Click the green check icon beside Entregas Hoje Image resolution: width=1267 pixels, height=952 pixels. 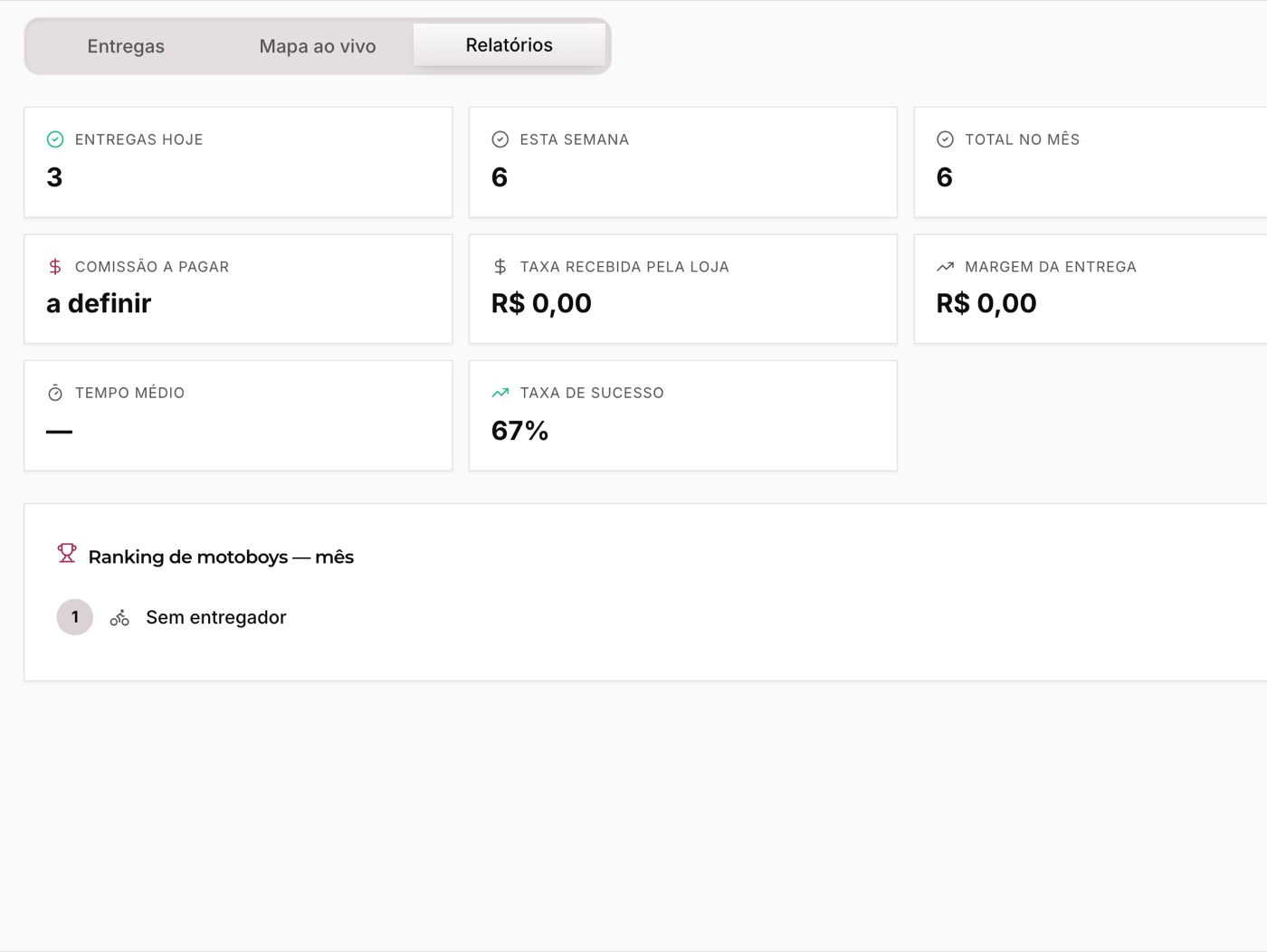(x=55, y=139)
